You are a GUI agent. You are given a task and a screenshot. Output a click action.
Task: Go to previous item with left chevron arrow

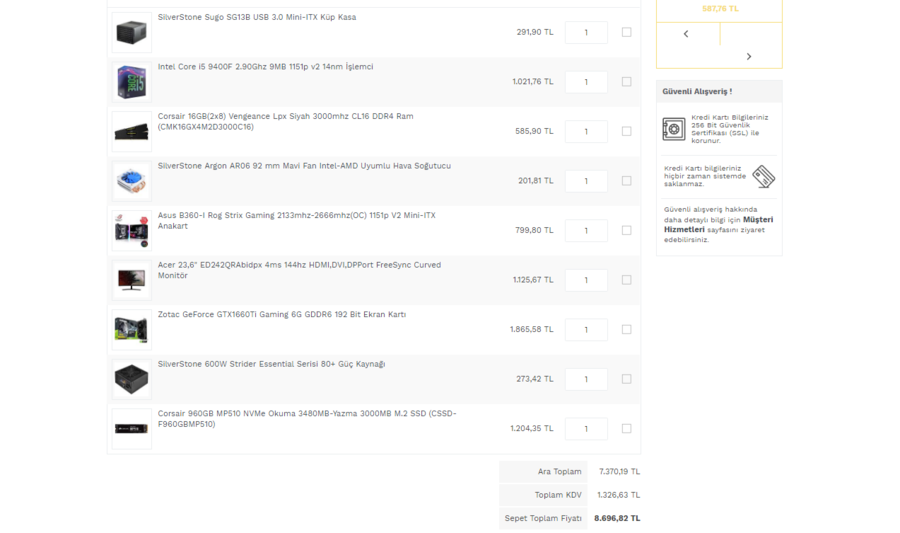click(x=686, y=34)
